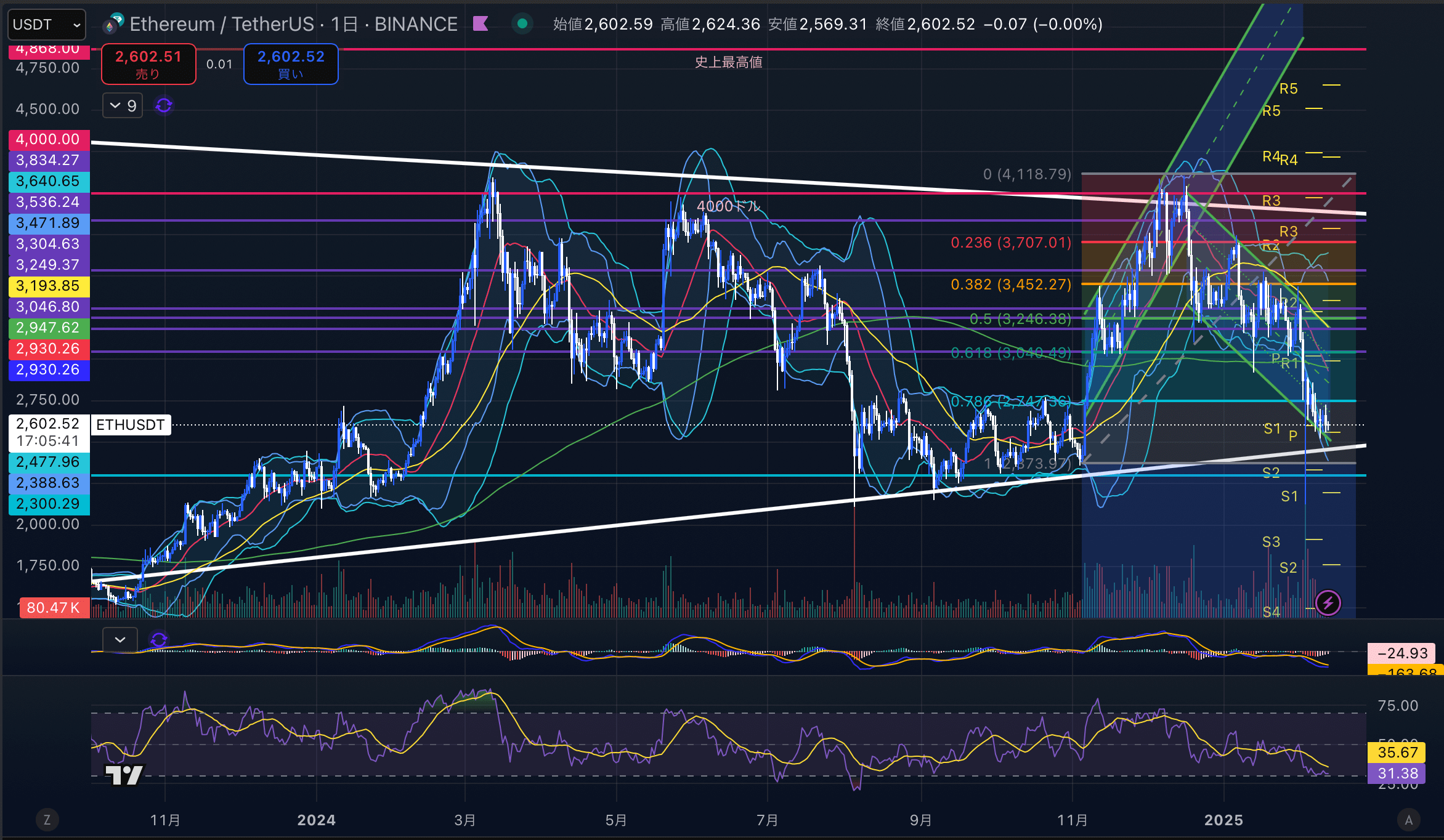Click the ETHUSDT price line label
This screenshot has height=840, width=1444.
click(x=131, y=425)
